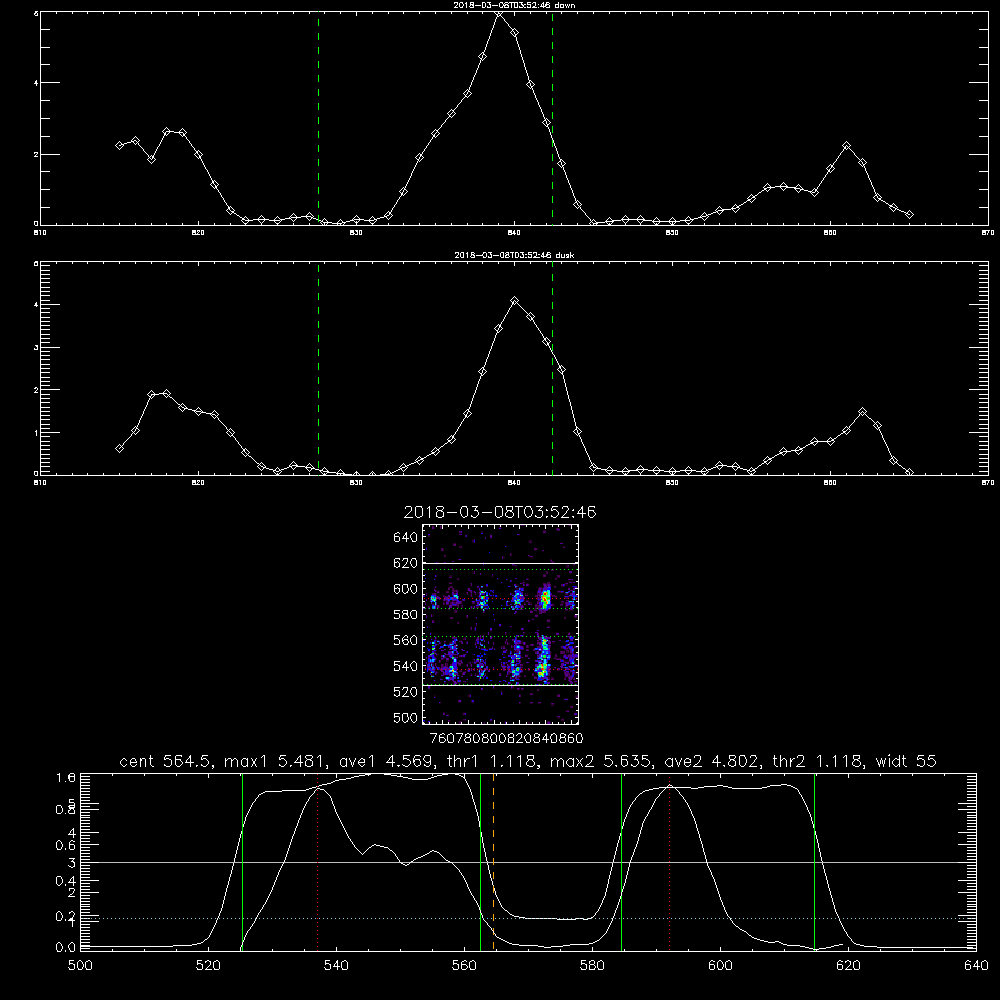Click the green vertical line near 584 in bottom plot
The image size is (1000, 1000).
pyautogui.click(x=622, y=861)
